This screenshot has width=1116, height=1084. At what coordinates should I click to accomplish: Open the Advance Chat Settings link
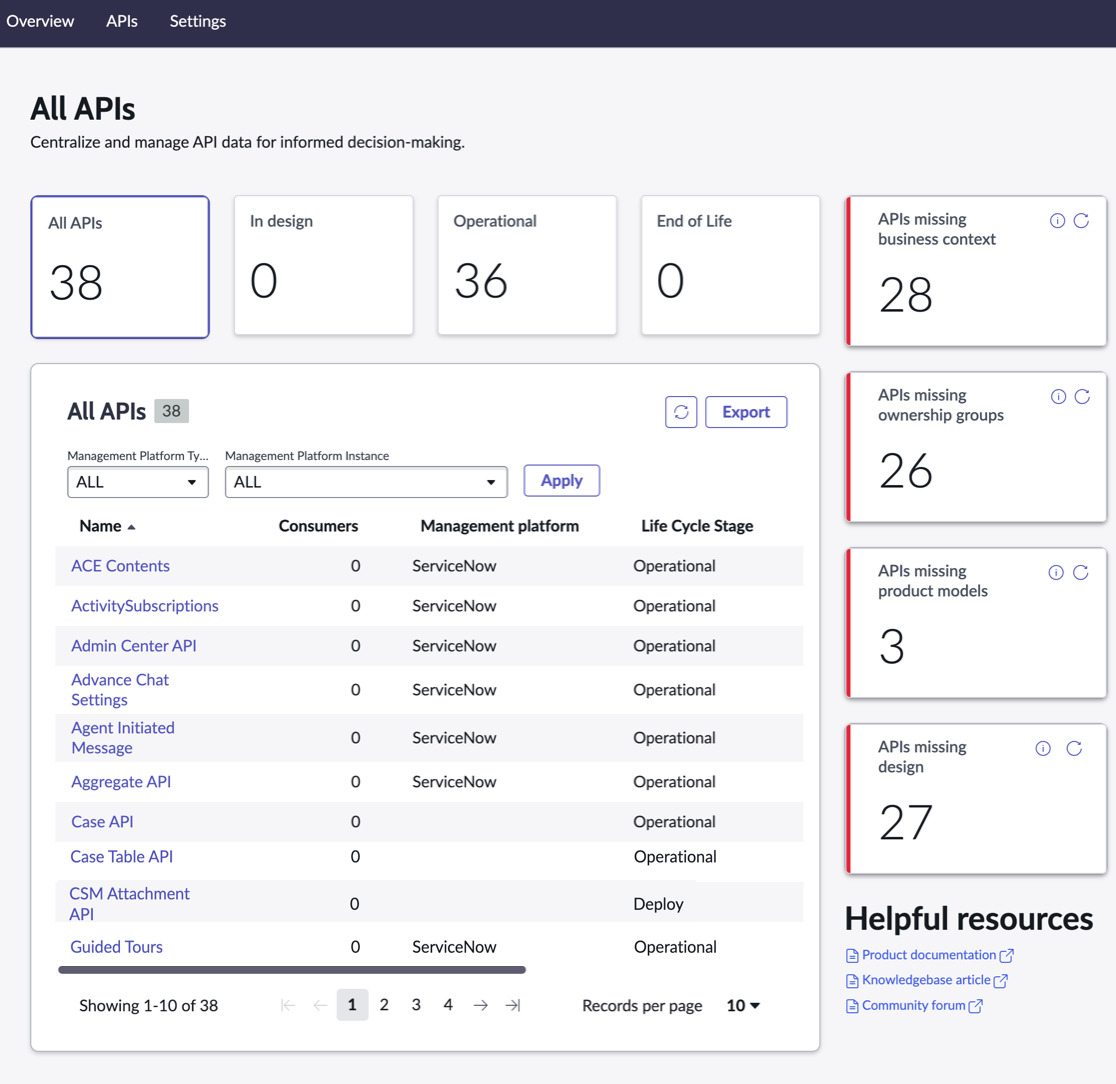[x=120, y=690]
